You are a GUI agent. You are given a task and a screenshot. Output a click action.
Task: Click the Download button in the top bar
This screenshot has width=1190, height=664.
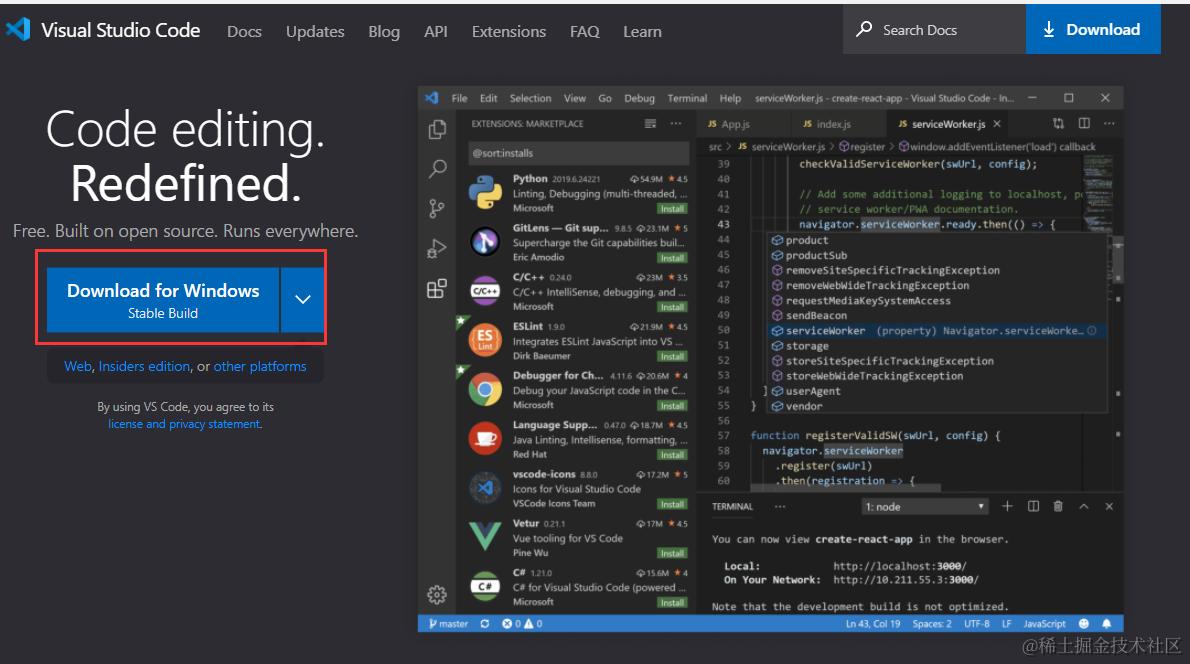1093,29
